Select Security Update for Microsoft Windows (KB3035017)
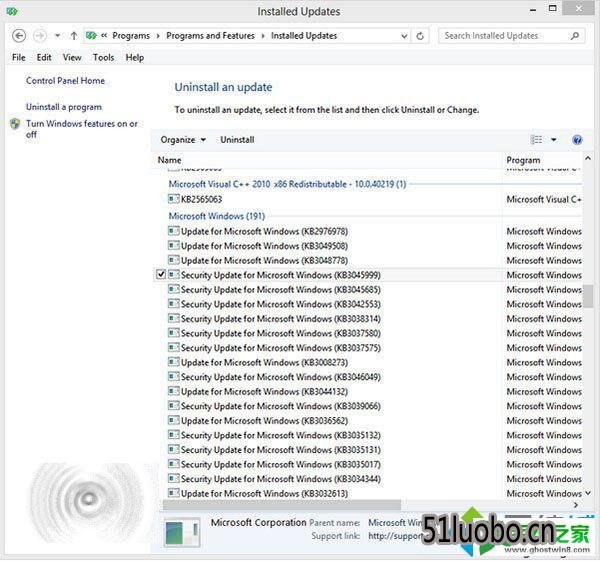 point(281,464)
